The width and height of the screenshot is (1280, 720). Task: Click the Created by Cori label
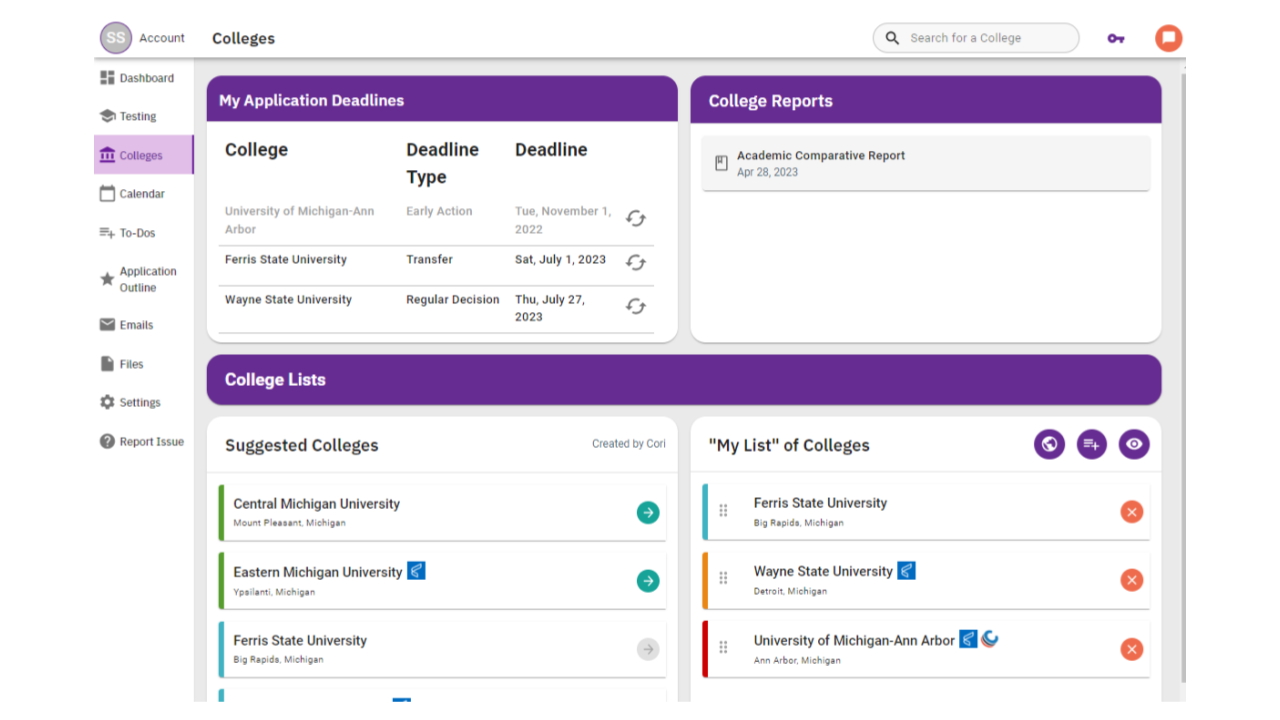pos(629,443)
